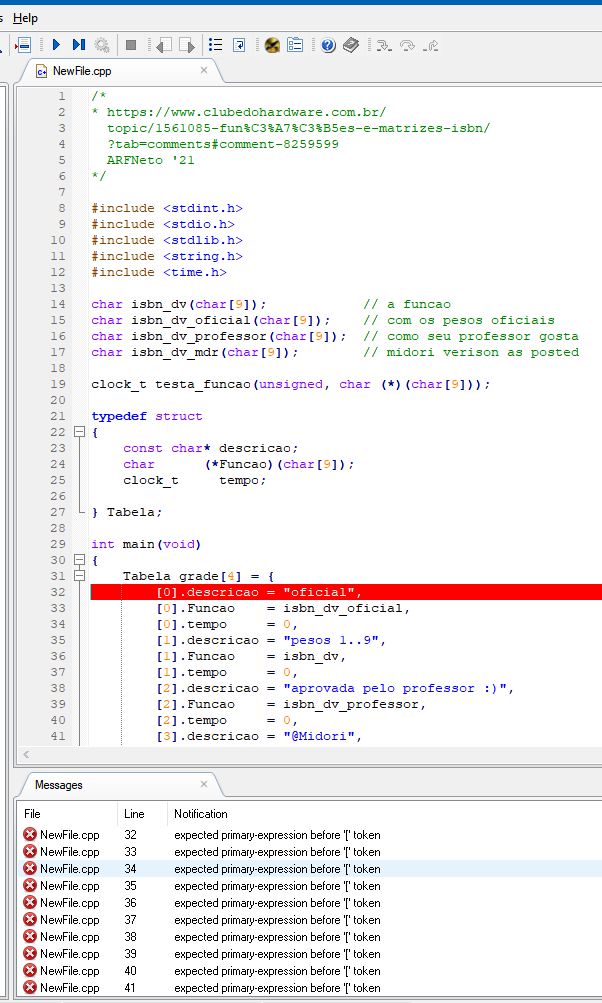Screen dimensions: 602x1003
Task: Click the 'ARFNeto '21' comment line
Action: pos(150,160)
